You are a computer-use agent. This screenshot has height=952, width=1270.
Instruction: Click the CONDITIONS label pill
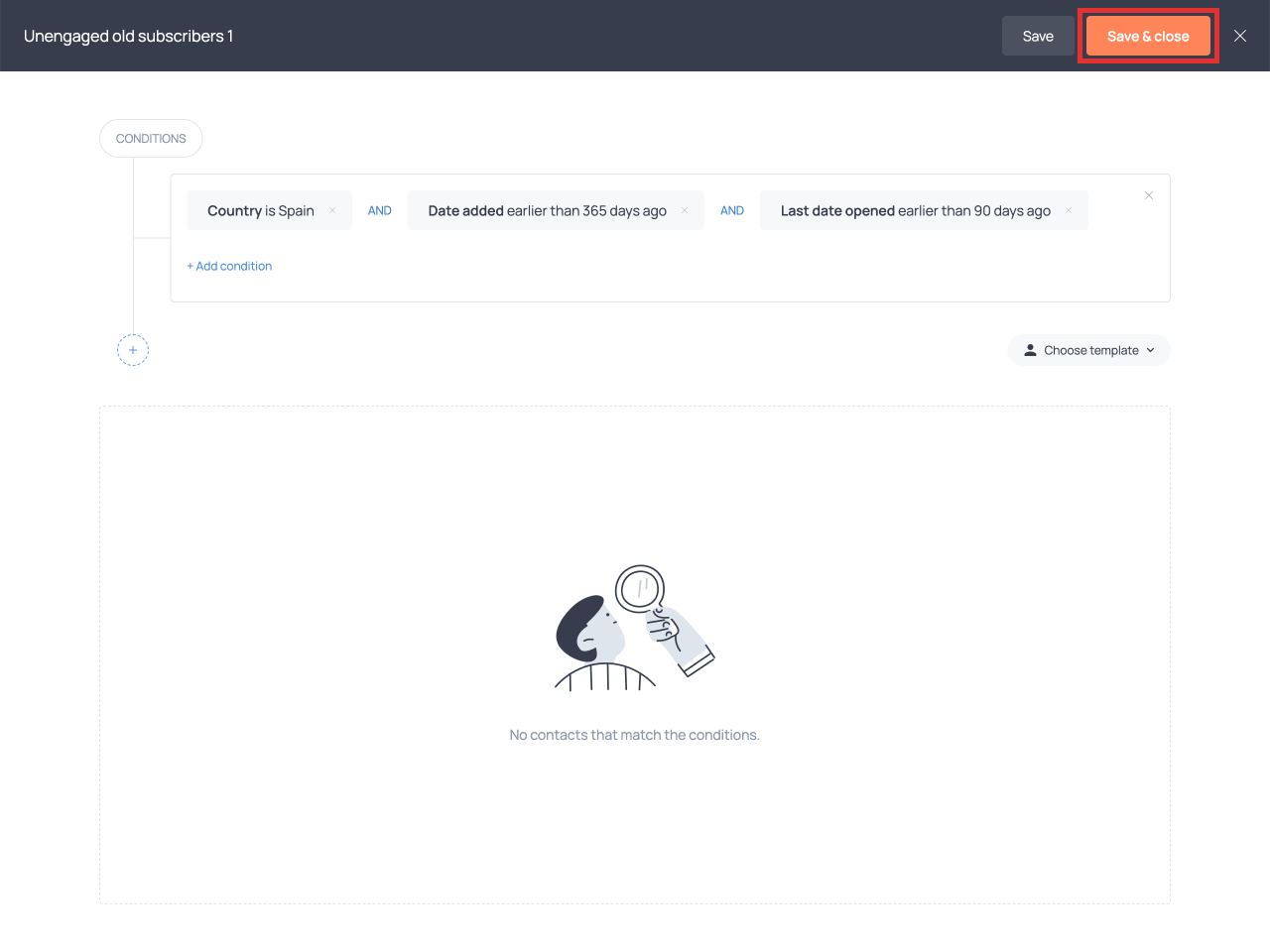151,139
